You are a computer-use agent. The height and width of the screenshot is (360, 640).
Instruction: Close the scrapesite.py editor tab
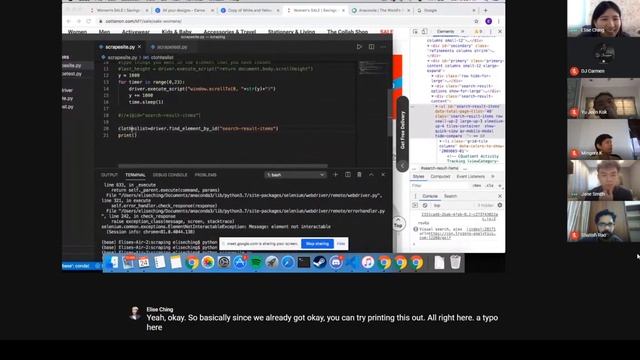pyautogui.click(x=140, y=47)
